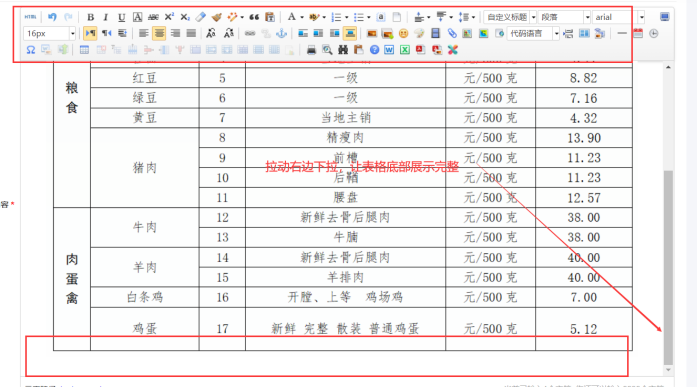The image size is (697, 388).
Task: Insert anchor with anchor icon
Action: point(281,33)
